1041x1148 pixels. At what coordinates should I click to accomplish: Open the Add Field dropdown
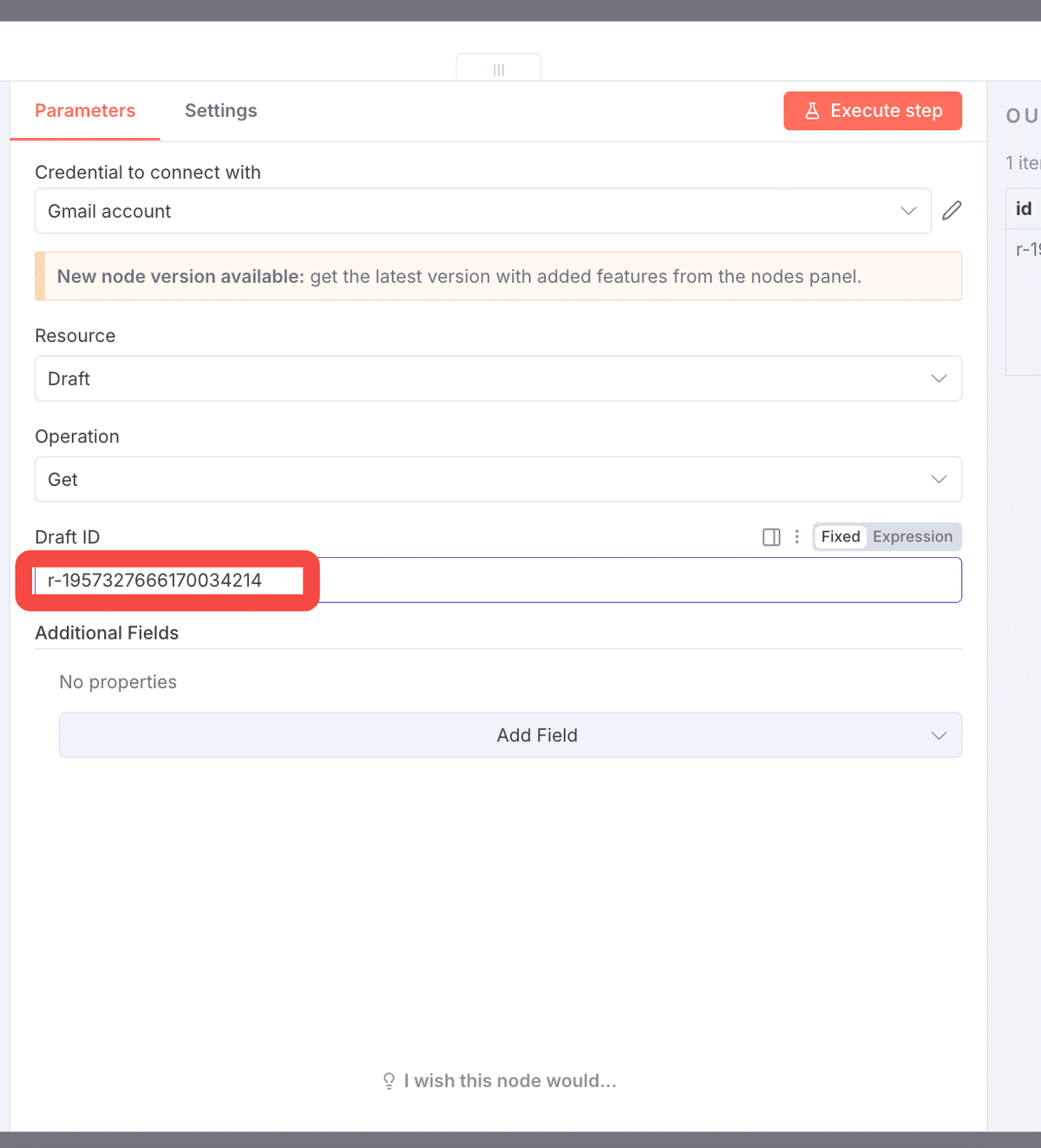510,735
